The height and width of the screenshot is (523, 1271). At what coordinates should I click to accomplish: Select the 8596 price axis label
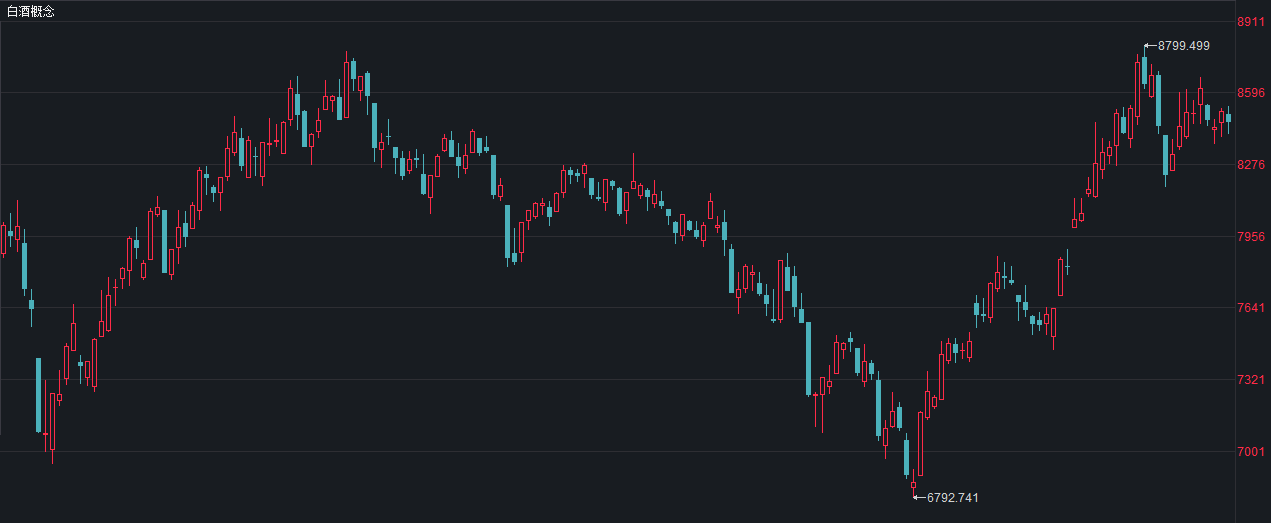click(1251, 93)
